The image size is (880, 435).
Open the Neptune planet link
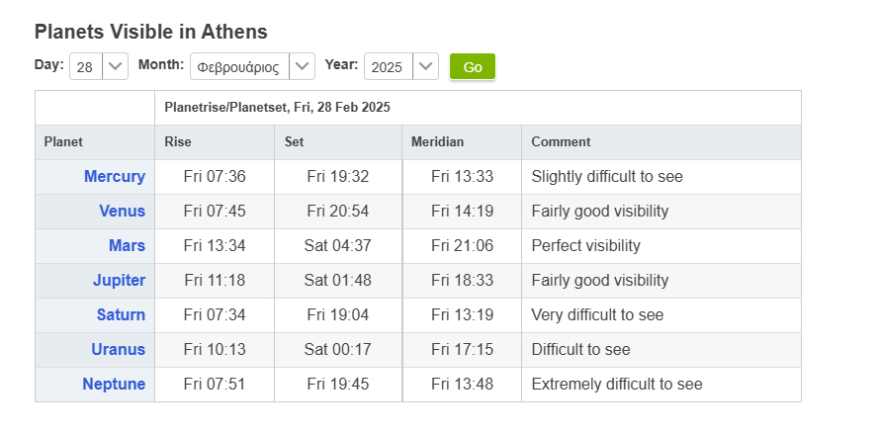pyautogui.click(x=114, y=384)
